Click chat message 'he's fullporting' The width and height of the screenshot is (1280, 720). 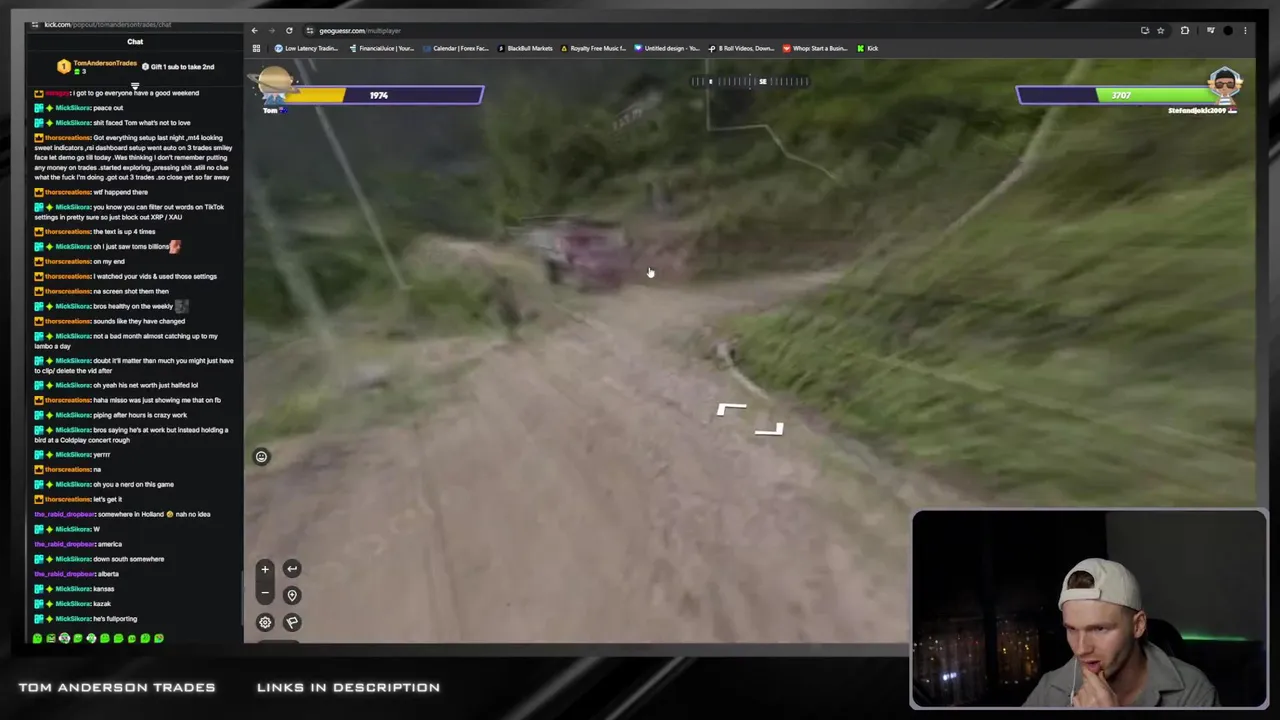pyautogui.click(x=116, y=619)
